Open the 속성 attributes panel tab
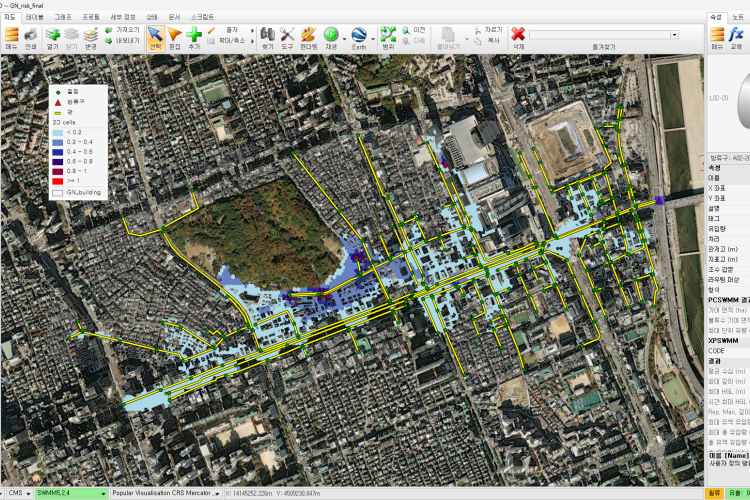The height and width of the screenshot is (500, 750). pyautogui.click(x=716, y=17)
